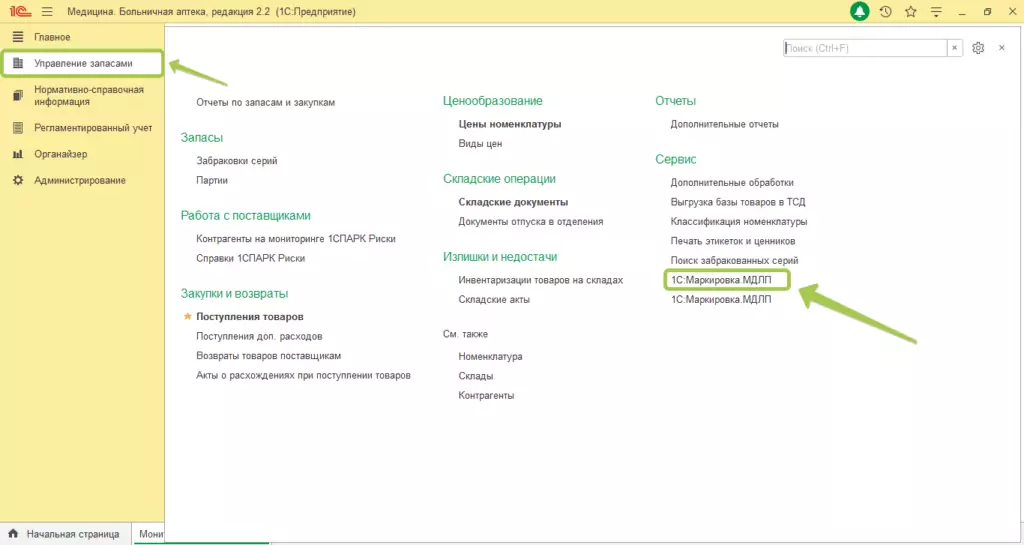Open the highlighted 1С:Маркировка.МДЛП link
The height and width of the screenshot is (545, 1024).
[x=721, y=280]
